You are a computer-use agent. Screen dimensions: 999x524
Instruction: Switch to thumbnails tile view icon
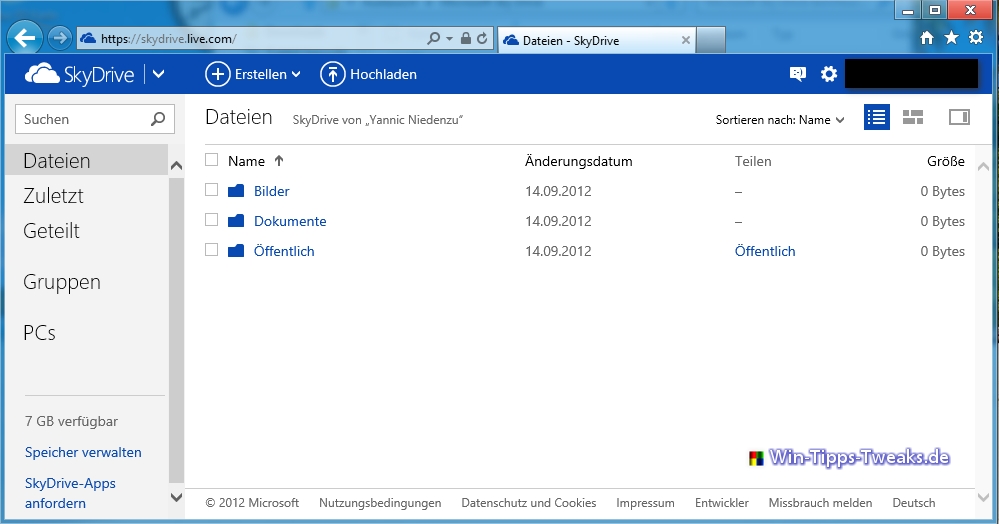click(913, 117)
